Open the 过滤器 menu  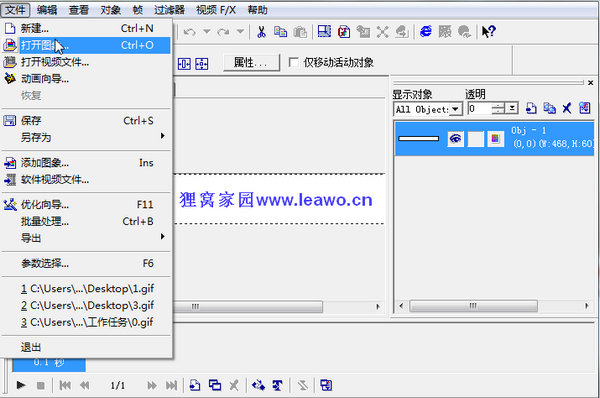click(169, 10)
